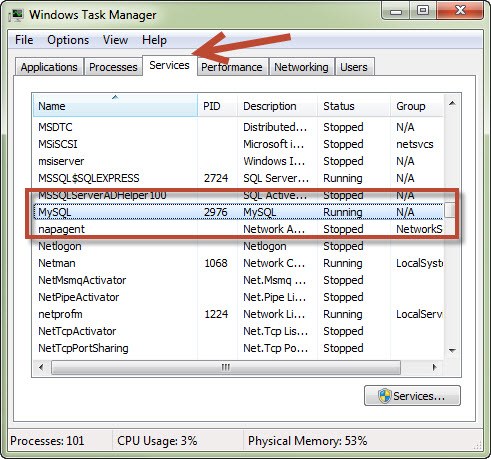Select the NetPipeActivator service row
491x459 pixels.
(x=238, y=297)
